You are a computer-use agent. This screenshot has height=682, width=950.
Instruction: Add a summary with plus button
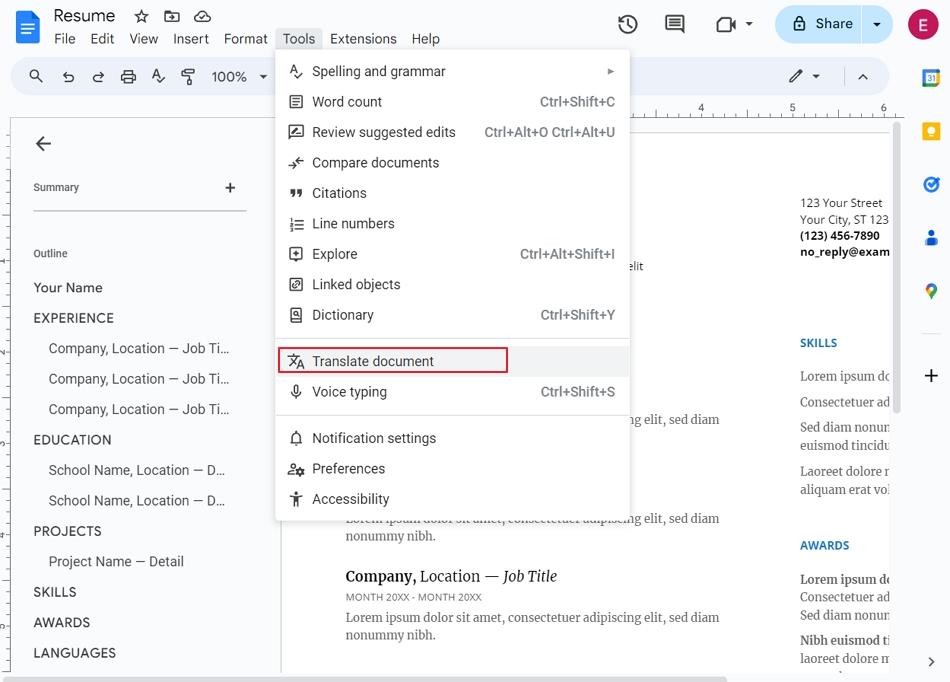[230, 188]
